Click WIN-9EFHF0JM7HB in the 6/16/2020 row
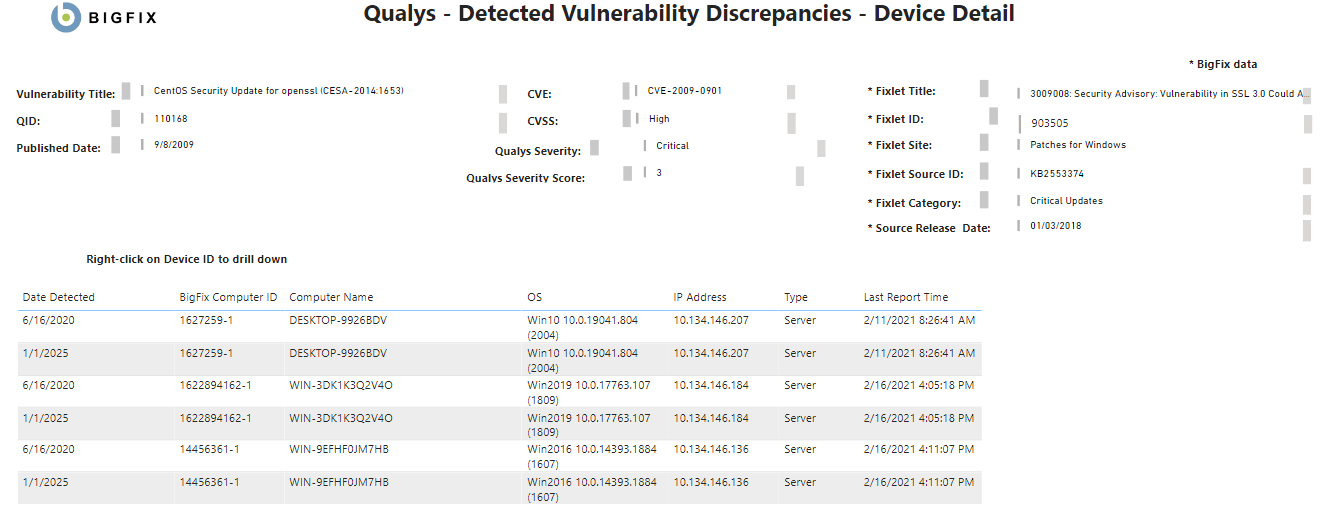The height and width of the screenshot is (524, 1325). click(x=339, y=449)
